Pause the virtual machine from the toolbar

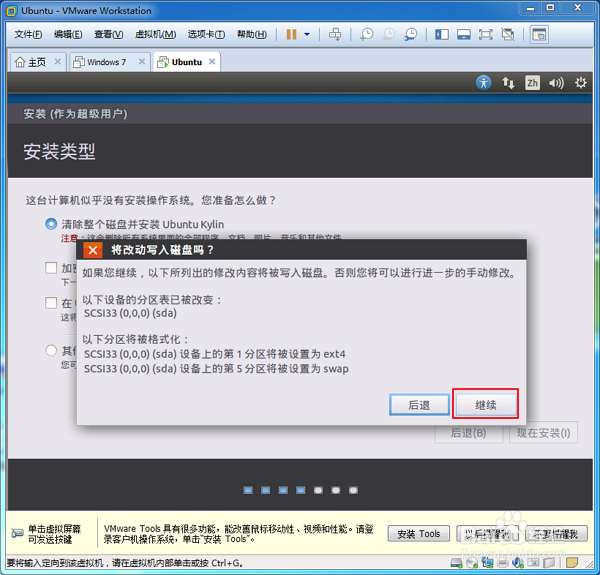tap(291, 34)
